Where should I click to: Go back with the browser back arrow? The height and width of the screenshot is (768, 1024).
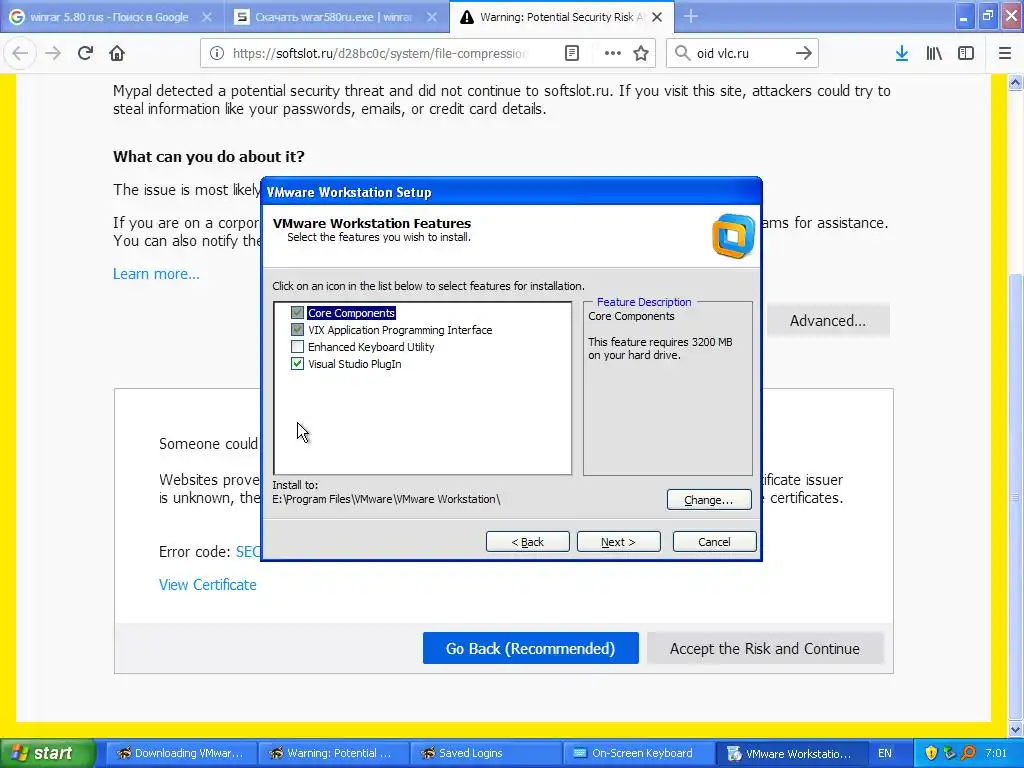(x=20, y=54)
